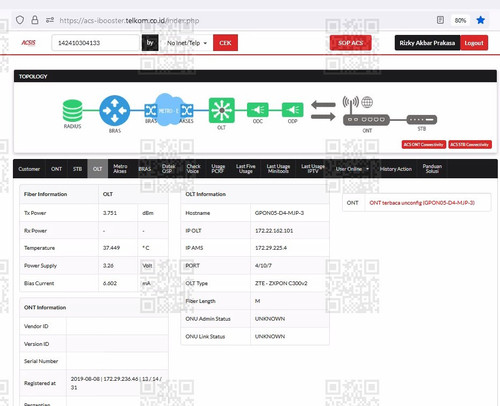Click the Logout button
500x406 pixels.
pos(474,43)
